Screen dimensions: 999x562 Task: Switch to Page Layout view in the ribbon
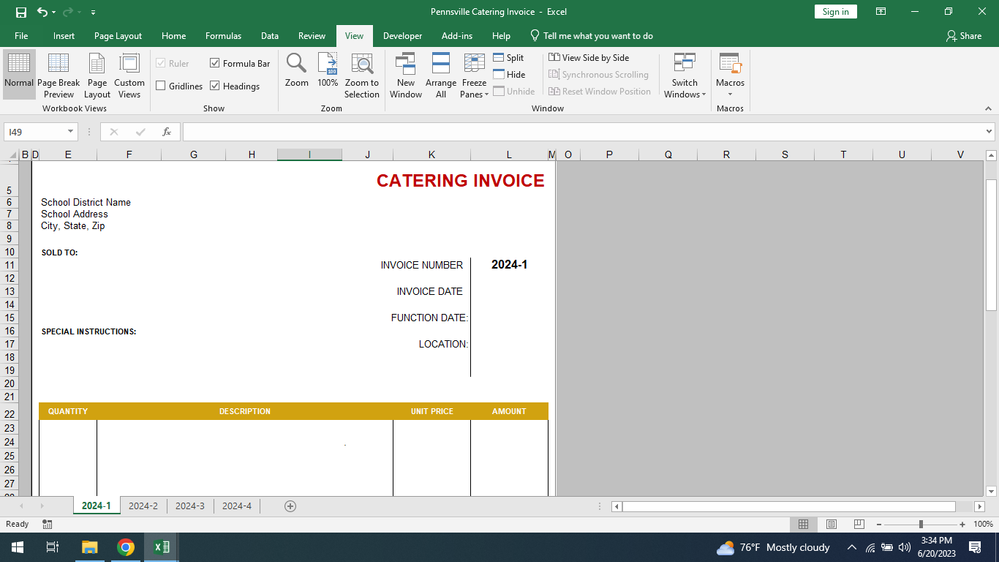pyautogui.click(x=97, y=74)
